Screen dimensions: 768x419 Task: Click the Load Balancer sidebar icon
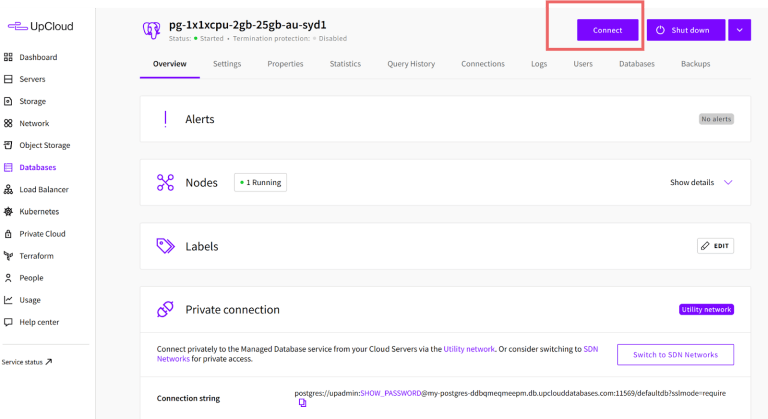[x=8, y=189]
